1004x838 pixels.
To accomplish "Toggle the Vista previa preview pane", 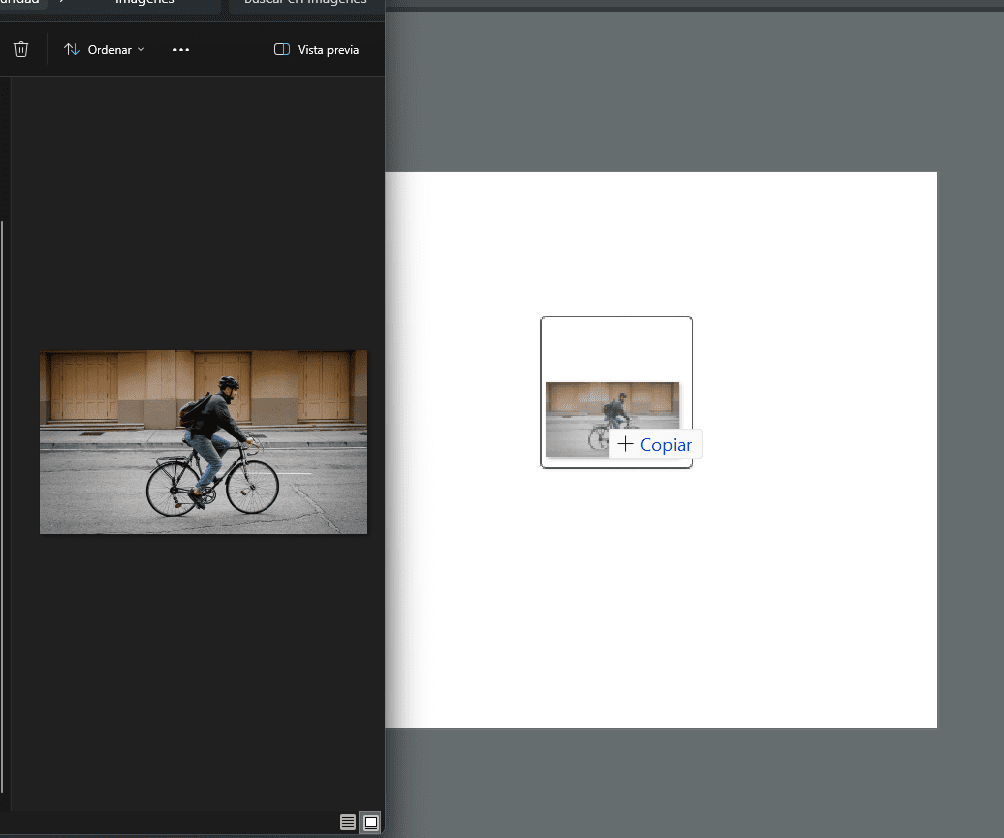I will pyautogui.click(x=328, y=49).
